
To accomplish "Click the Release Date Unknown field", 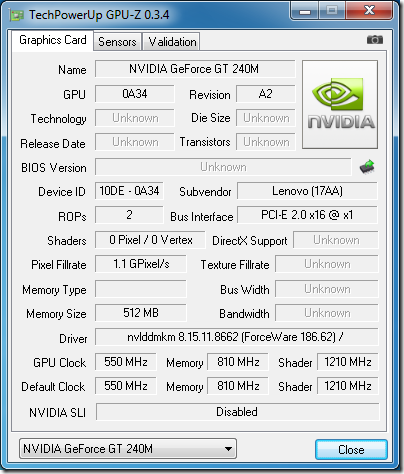I will pos(135,142).
